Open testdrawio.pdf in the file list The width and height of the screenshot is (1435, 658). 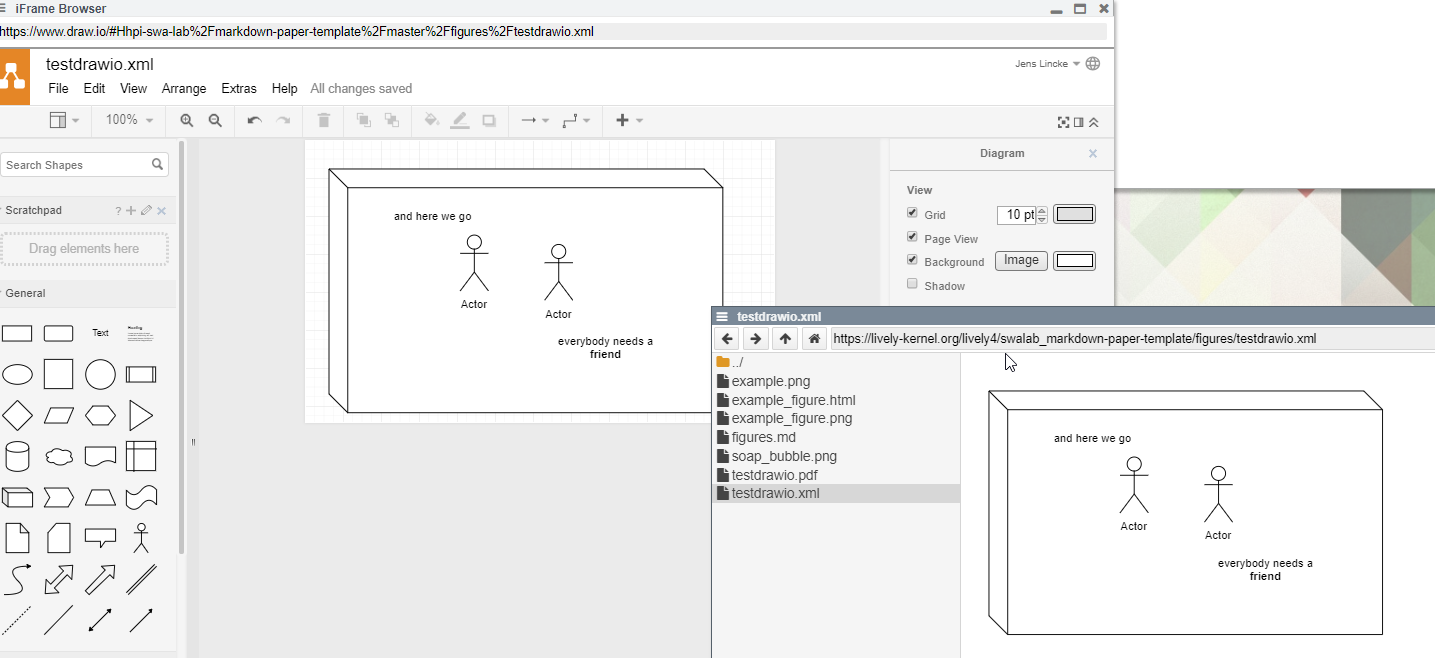[775, 475]
